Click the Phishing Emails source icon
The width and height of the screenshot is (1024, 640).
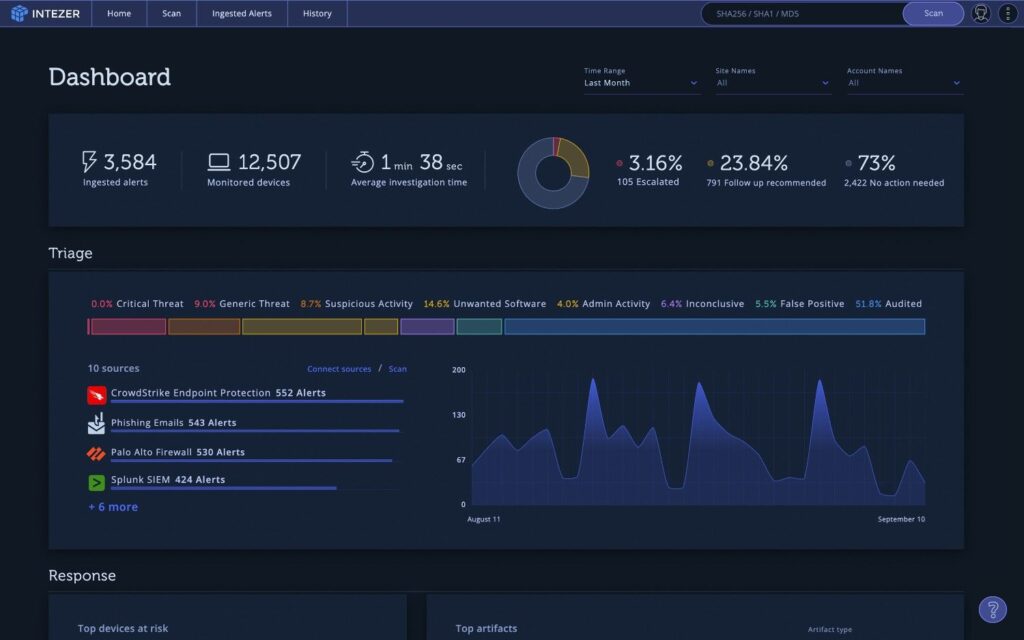(96, 423)
